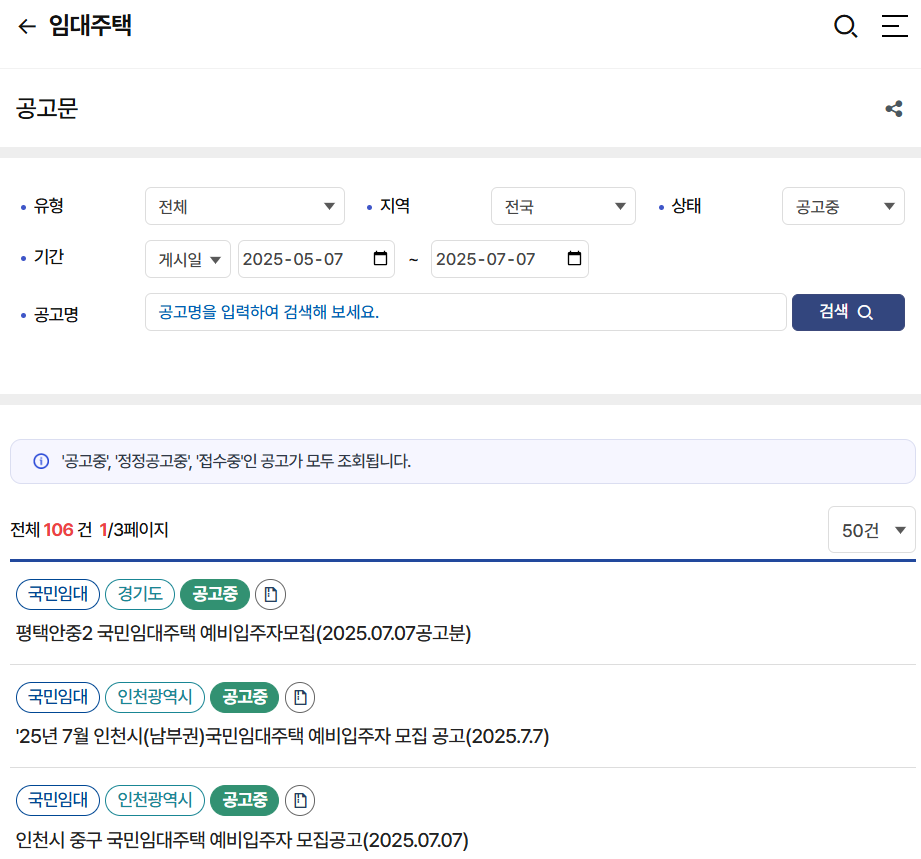Click 공고중 badge on 인천시 중구 row
921x859 pixels.
[244, 800]
